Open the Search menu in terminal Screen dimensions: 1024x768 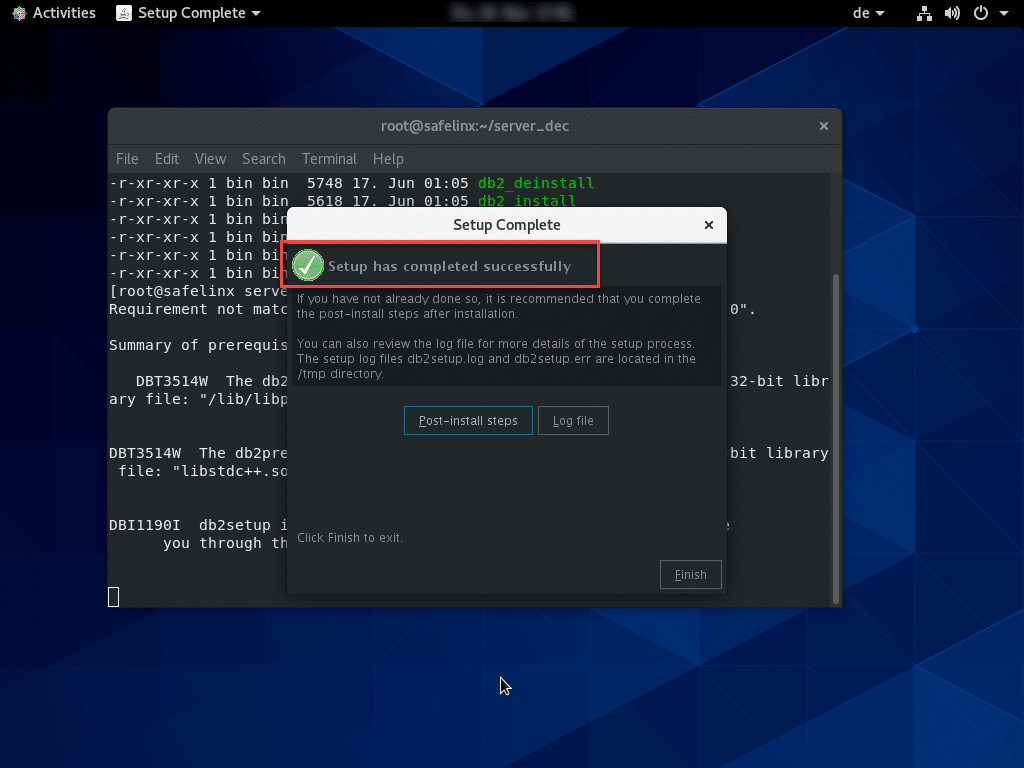tap(263, 159)
